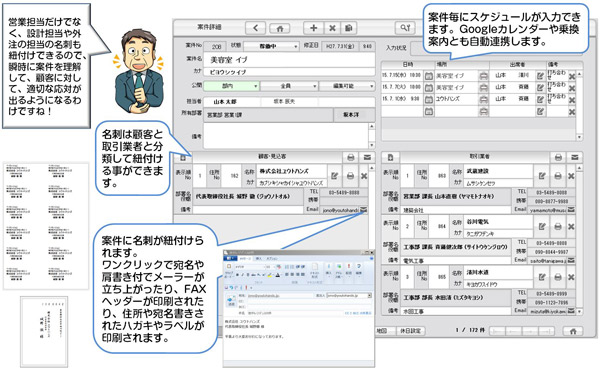The height and width of the screenshot is (372, 600).
Task: Print from the 顧客・見込客 panel header
Action: (351, 157)
